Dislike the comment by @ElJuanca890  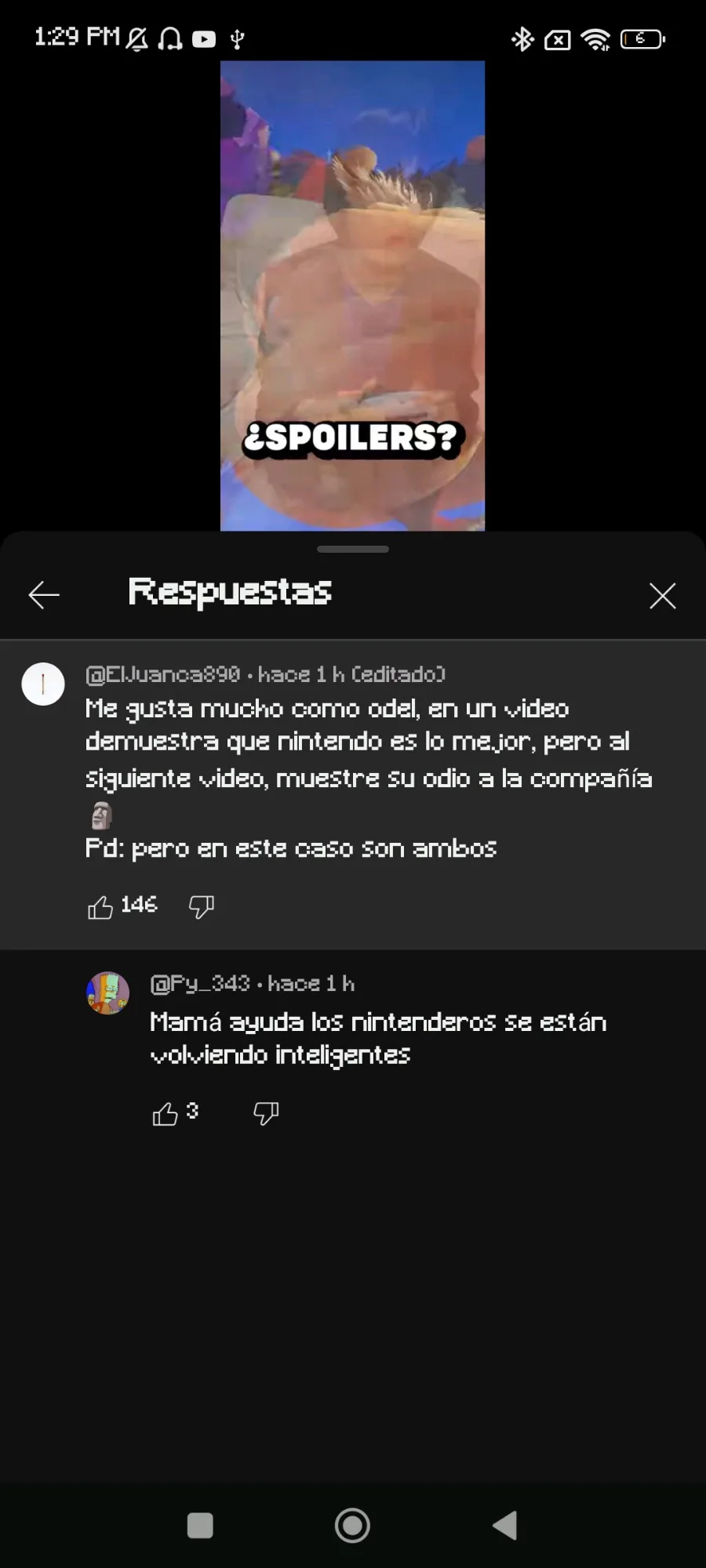pyautogui.click(x=202, y=907)
